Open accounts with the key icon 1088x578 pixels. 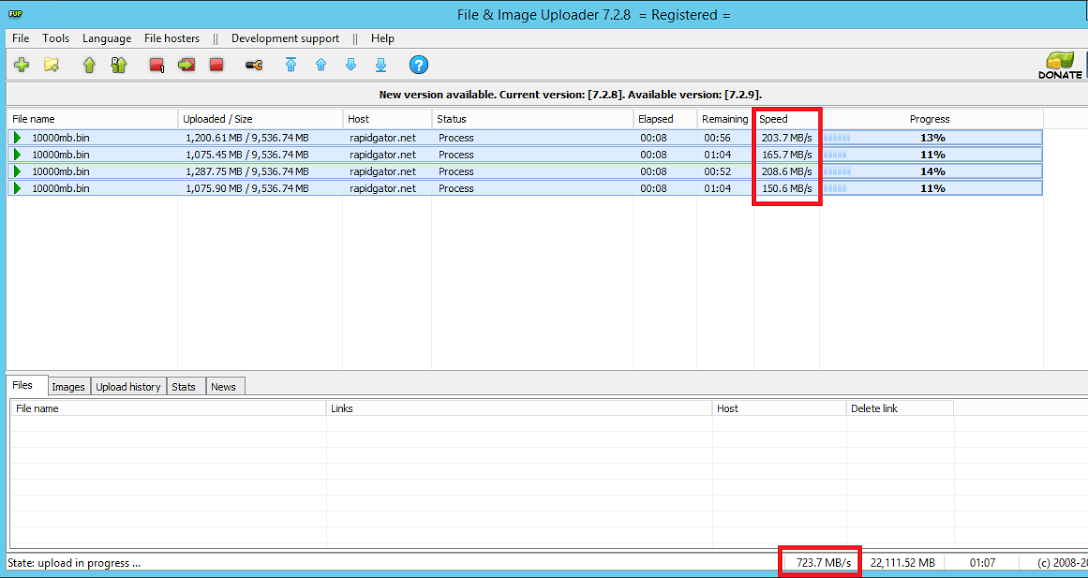pyautogui.click(x=254, y=65)
